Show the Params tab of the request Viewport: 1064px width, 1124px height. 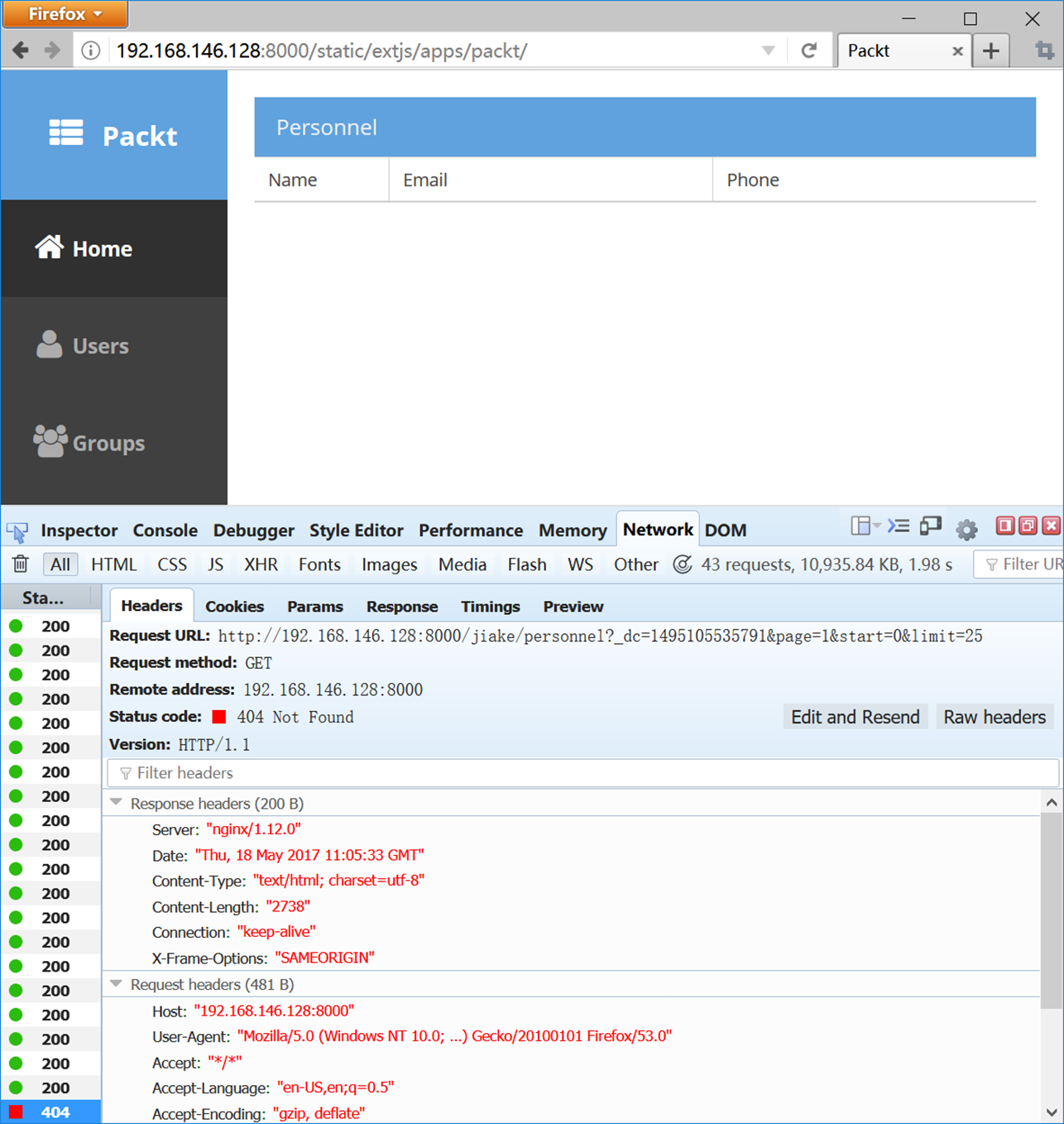click(x=315, y=607)
